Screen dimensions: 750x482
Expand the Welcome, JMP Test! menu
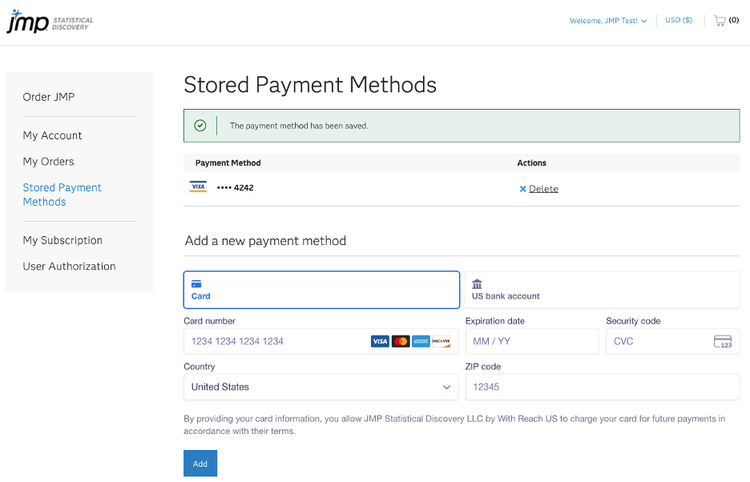point(608,21)
